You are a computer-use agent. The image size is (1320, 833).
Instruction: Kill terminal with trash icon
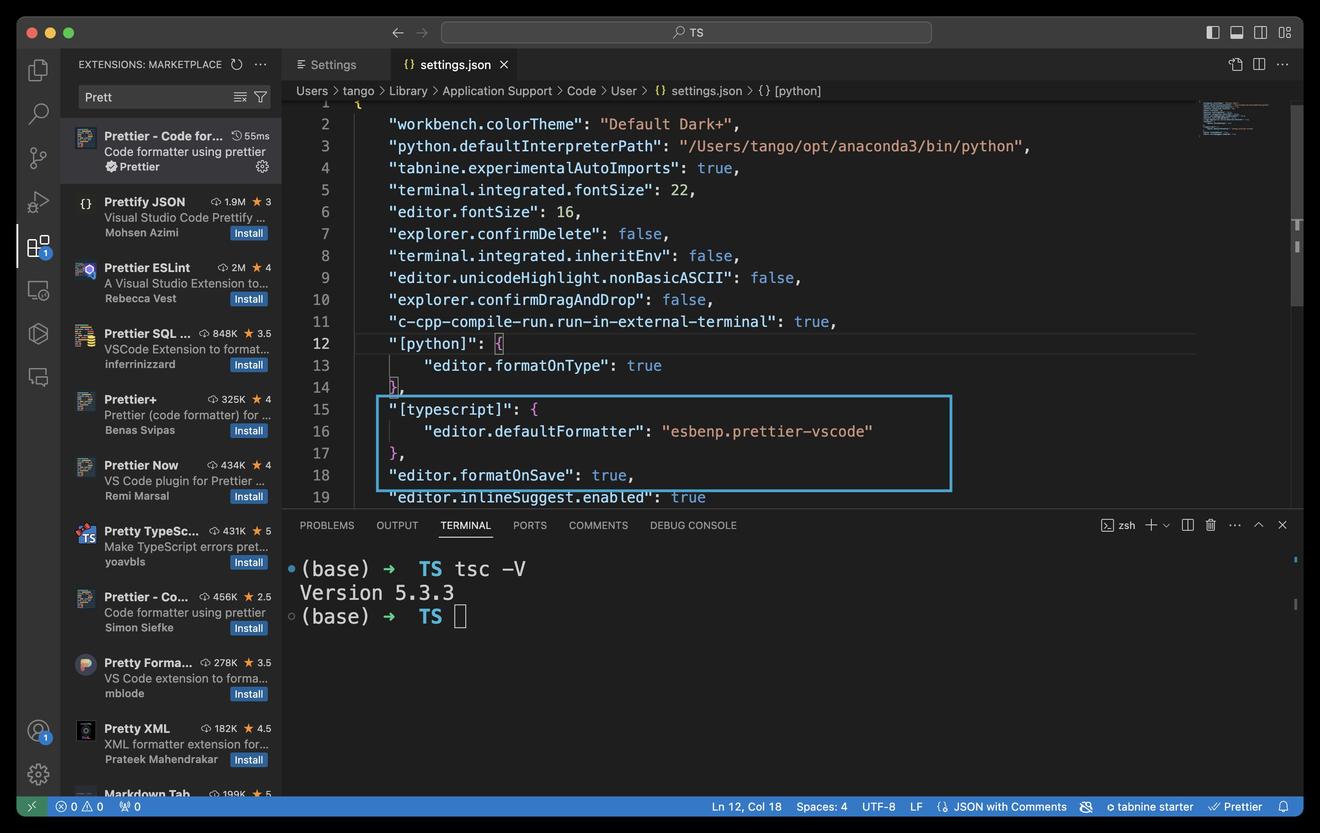pos(1210,525)
